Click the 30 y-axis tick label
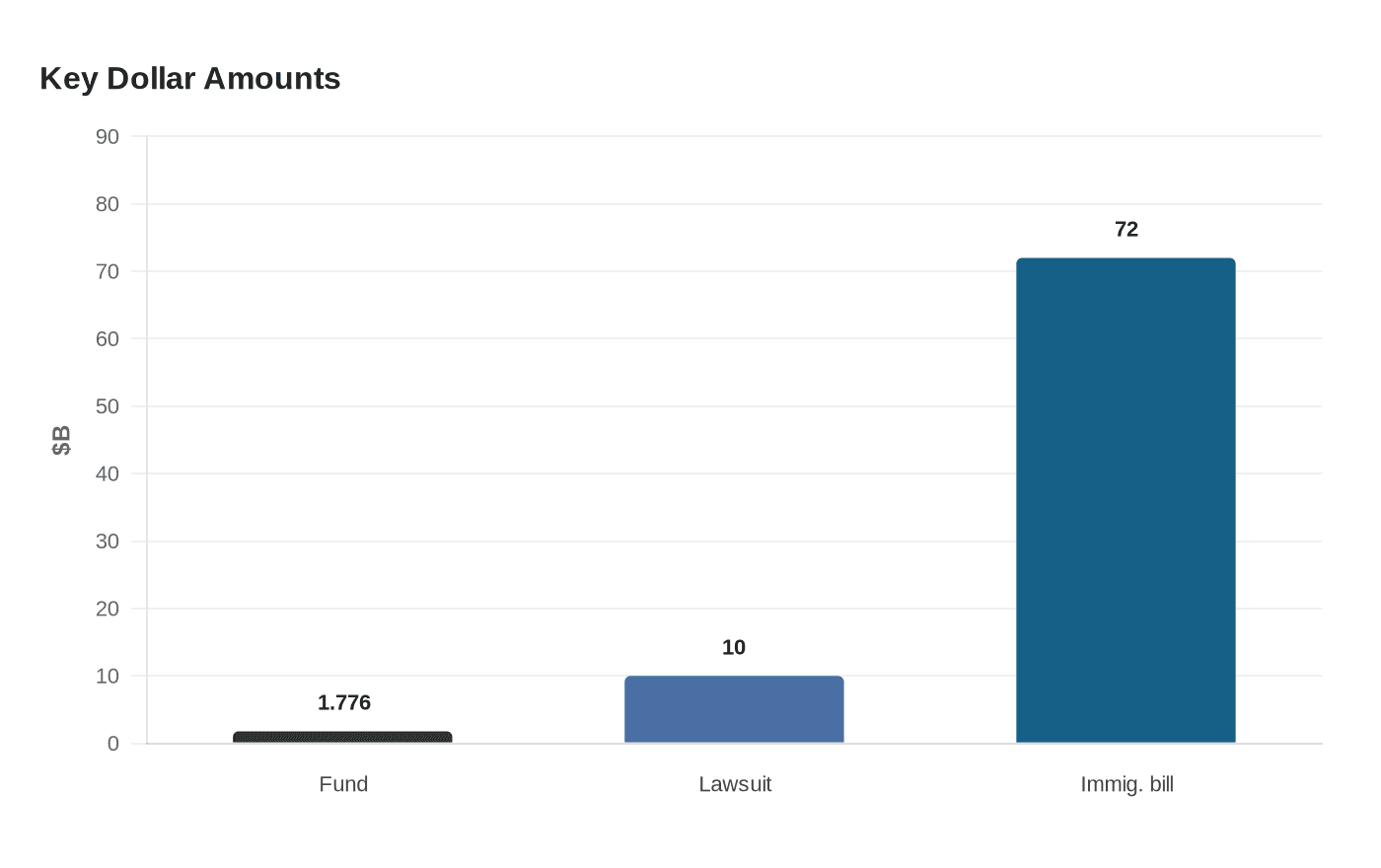 [108, 541]
